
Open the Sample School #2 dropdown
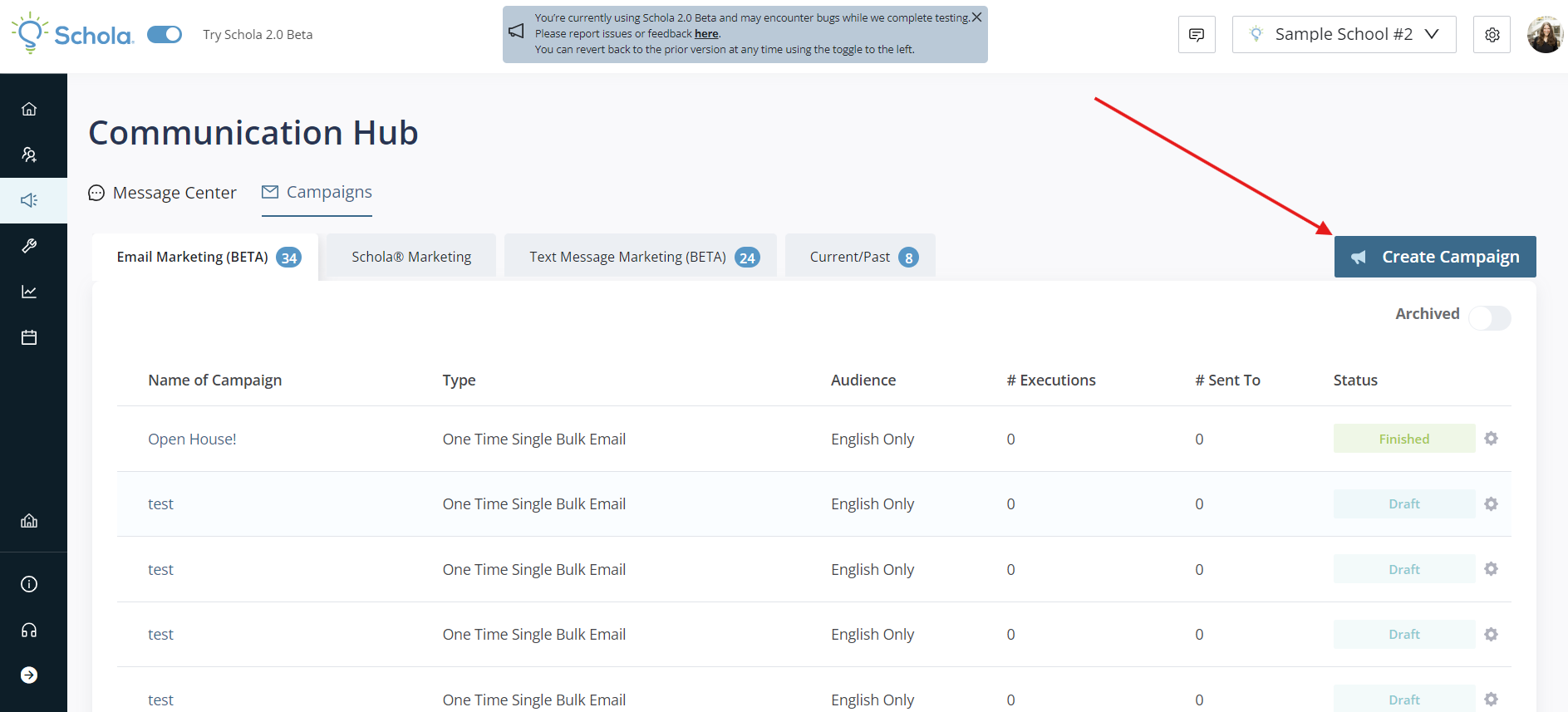tap(1344, 35)
